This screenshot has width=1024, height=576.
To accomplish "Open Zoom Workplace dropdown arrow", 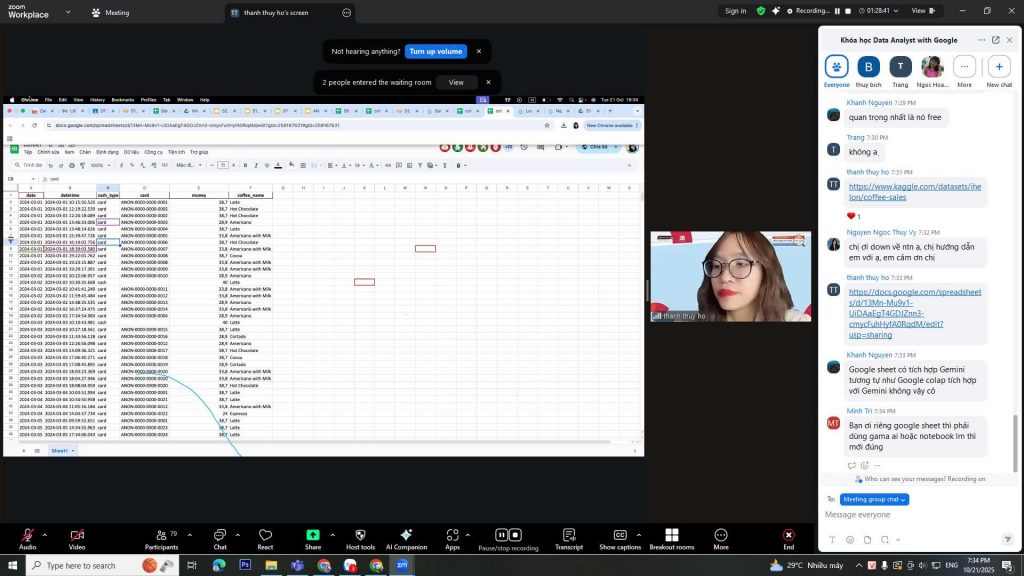I will pyautogui.click(x=68, y=12).
